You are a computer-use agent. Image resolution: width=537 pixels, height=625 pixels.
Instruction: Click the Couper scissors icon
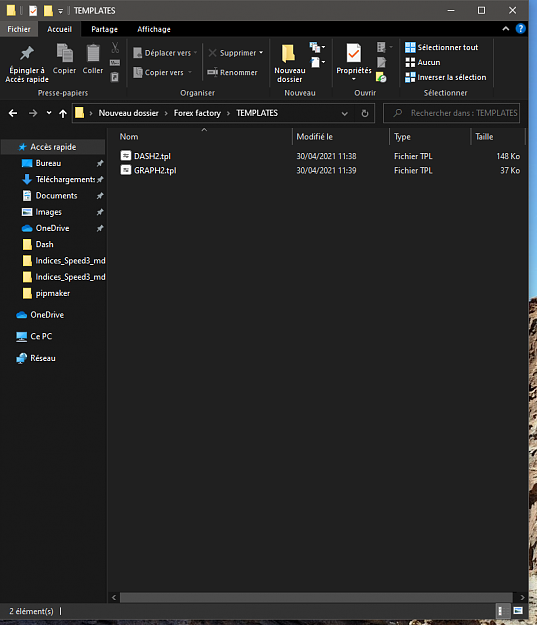click(x=115, y=48)
